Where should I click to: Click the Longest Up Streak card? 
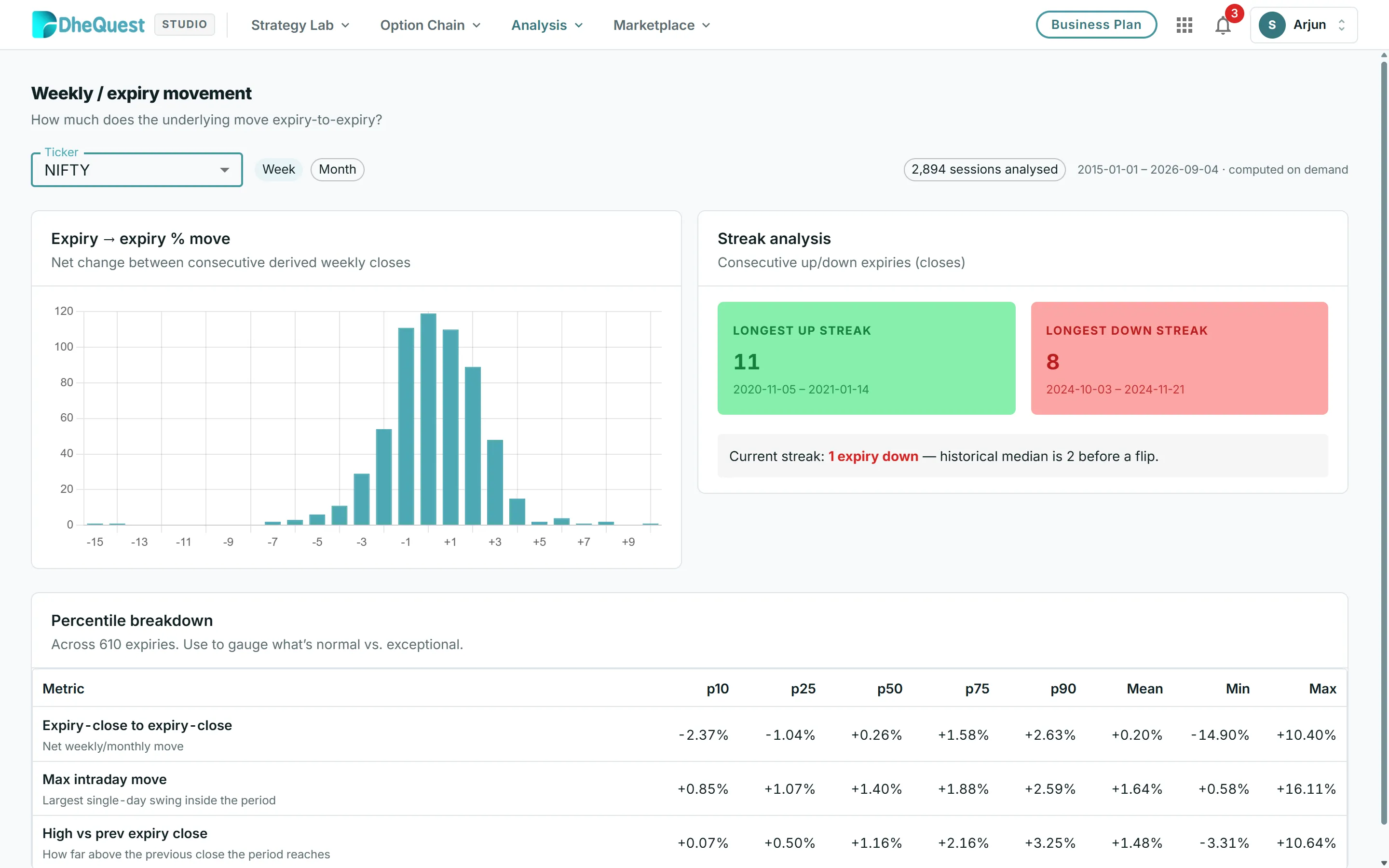pyautogui.click(x=866, y=358)
